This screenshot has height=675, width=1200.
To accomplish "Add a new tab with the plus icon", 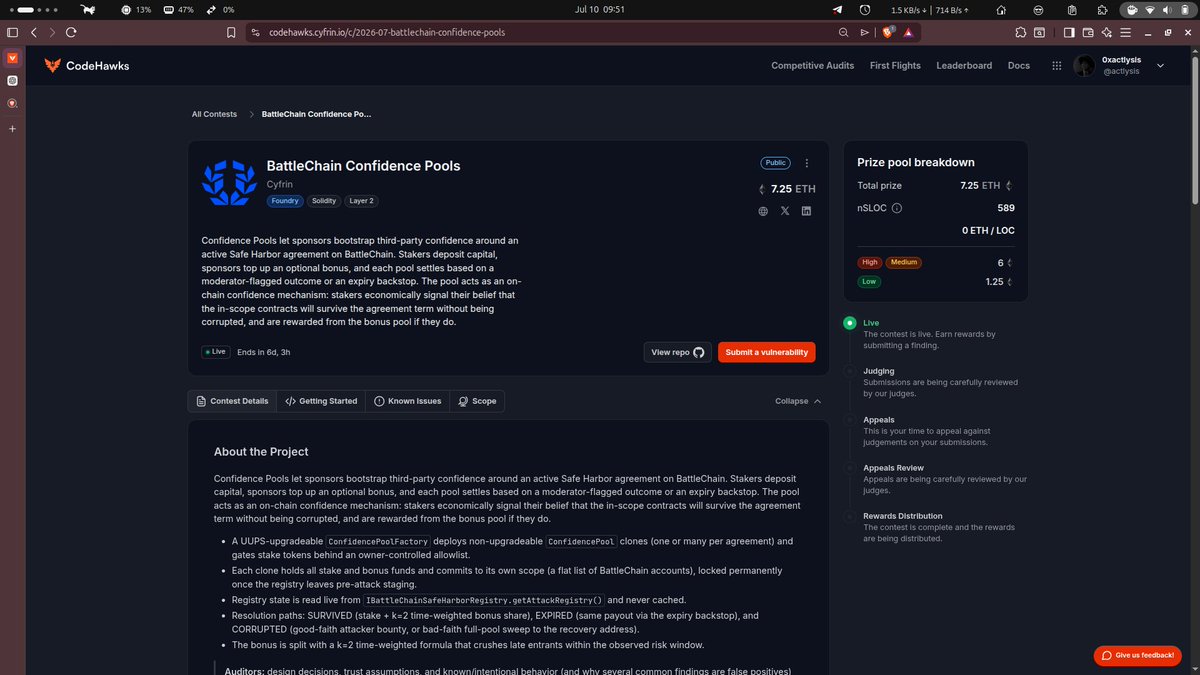I will 12,129.
